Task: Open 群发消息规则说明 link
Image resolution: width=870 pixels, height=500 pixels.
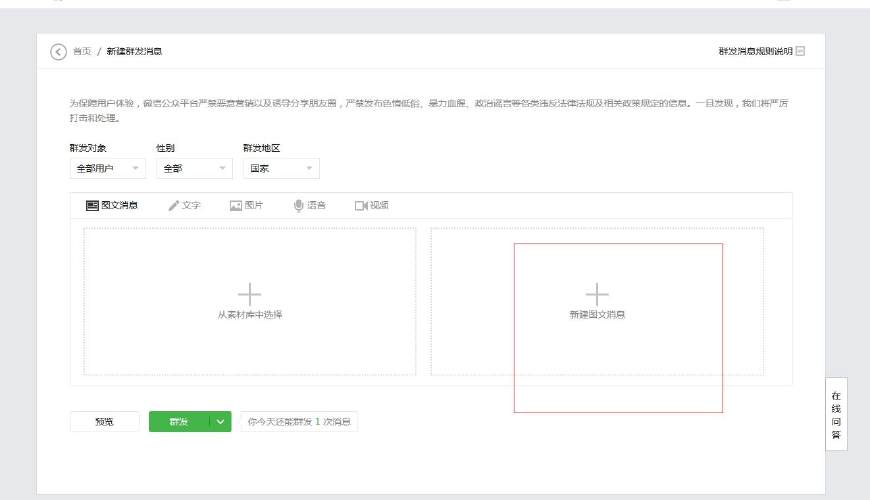Action: [x=755, y=51]
